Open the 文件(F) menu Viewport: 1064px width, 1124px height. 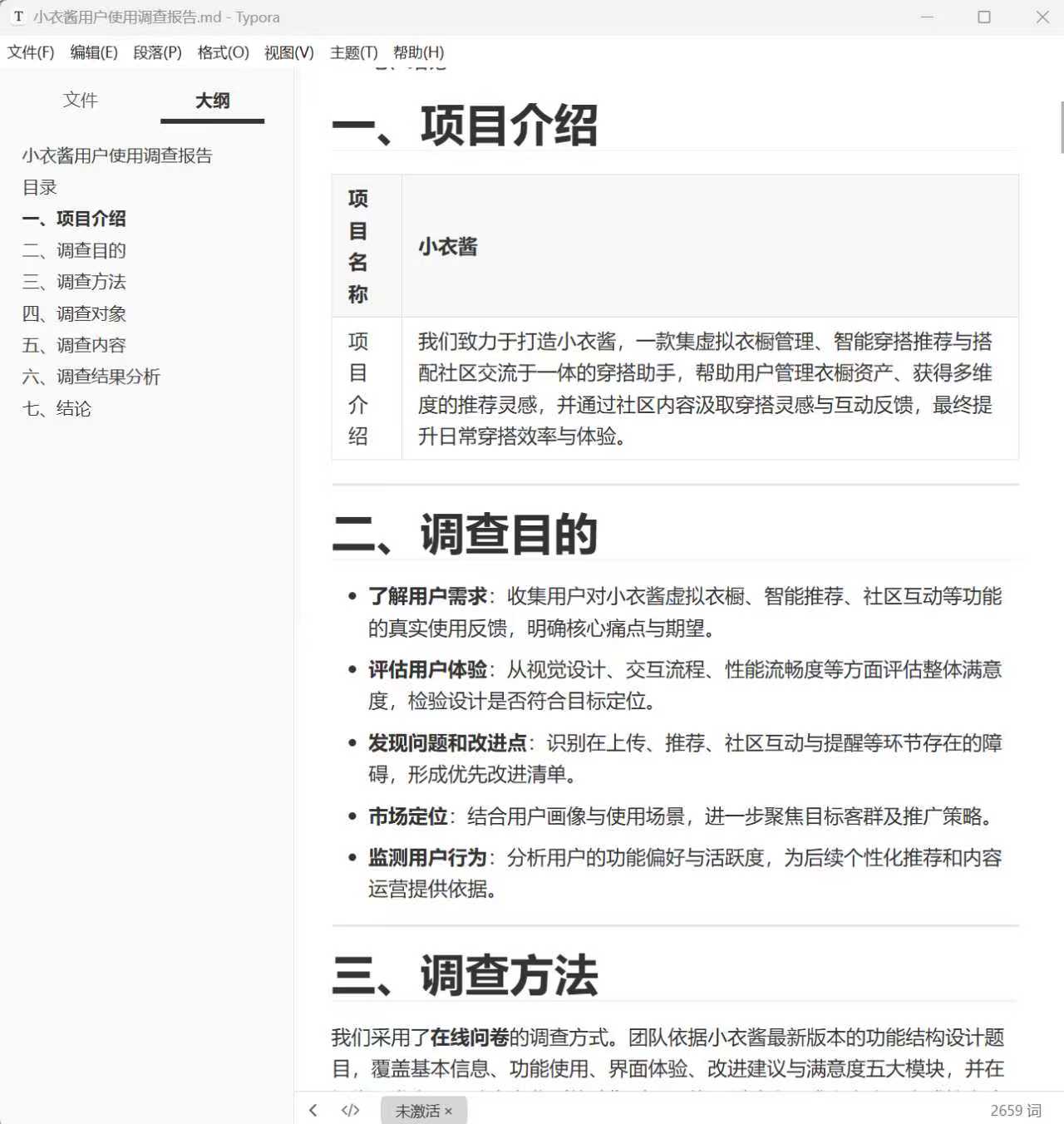click(31, 52)
